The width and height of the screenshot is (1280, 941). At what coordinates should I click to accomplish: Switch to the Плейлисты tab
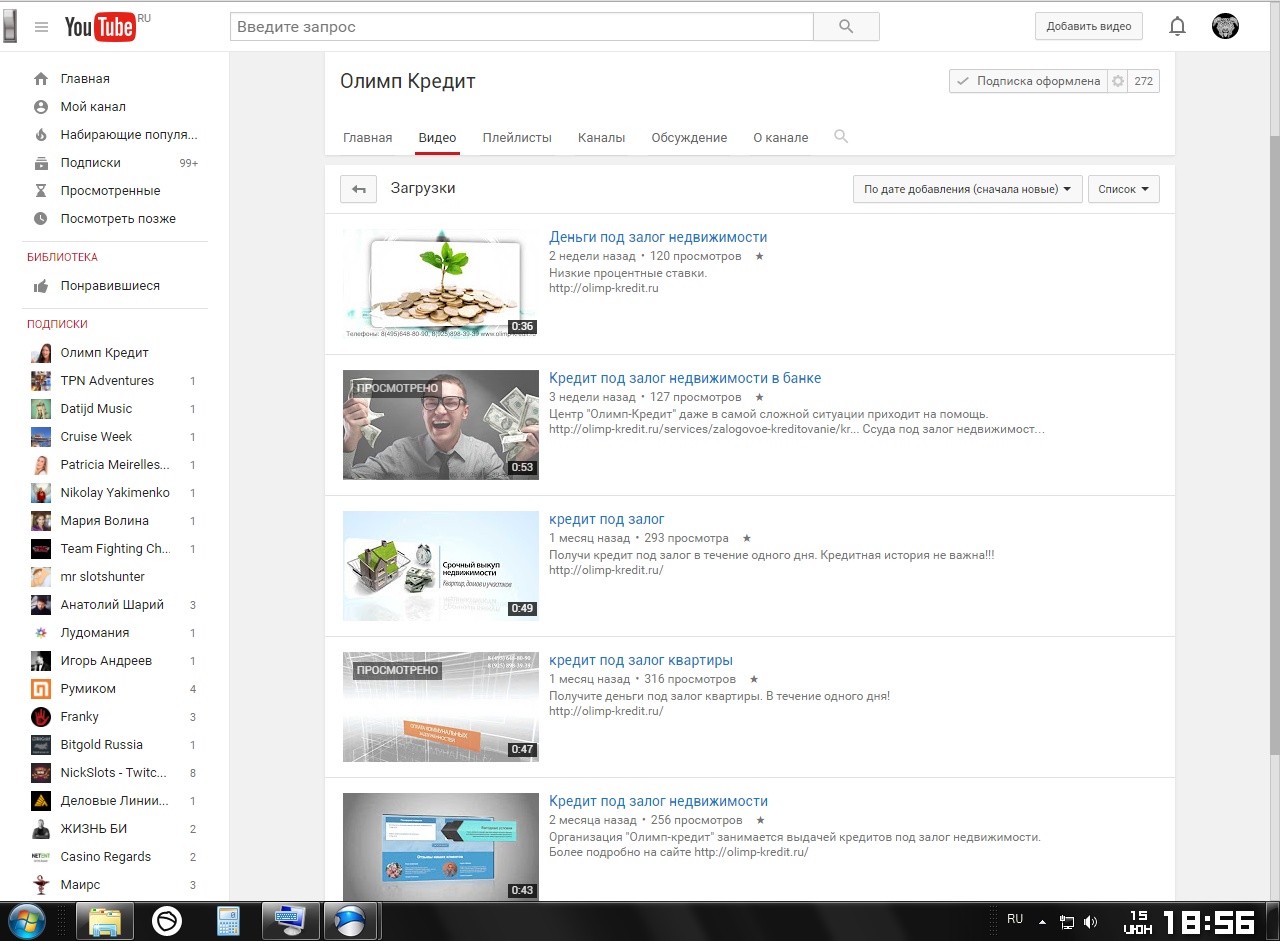pos(517,138)
